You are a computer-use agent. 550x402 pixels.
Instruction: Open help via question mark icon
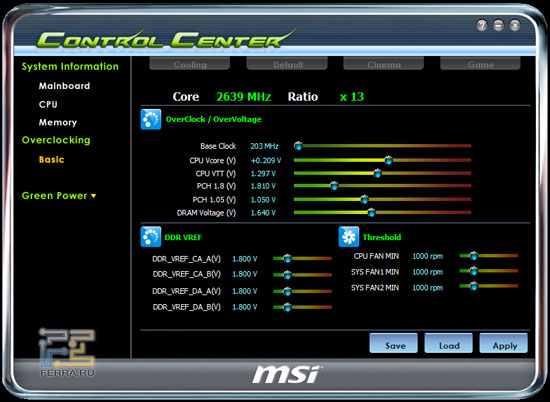[482, 25]
